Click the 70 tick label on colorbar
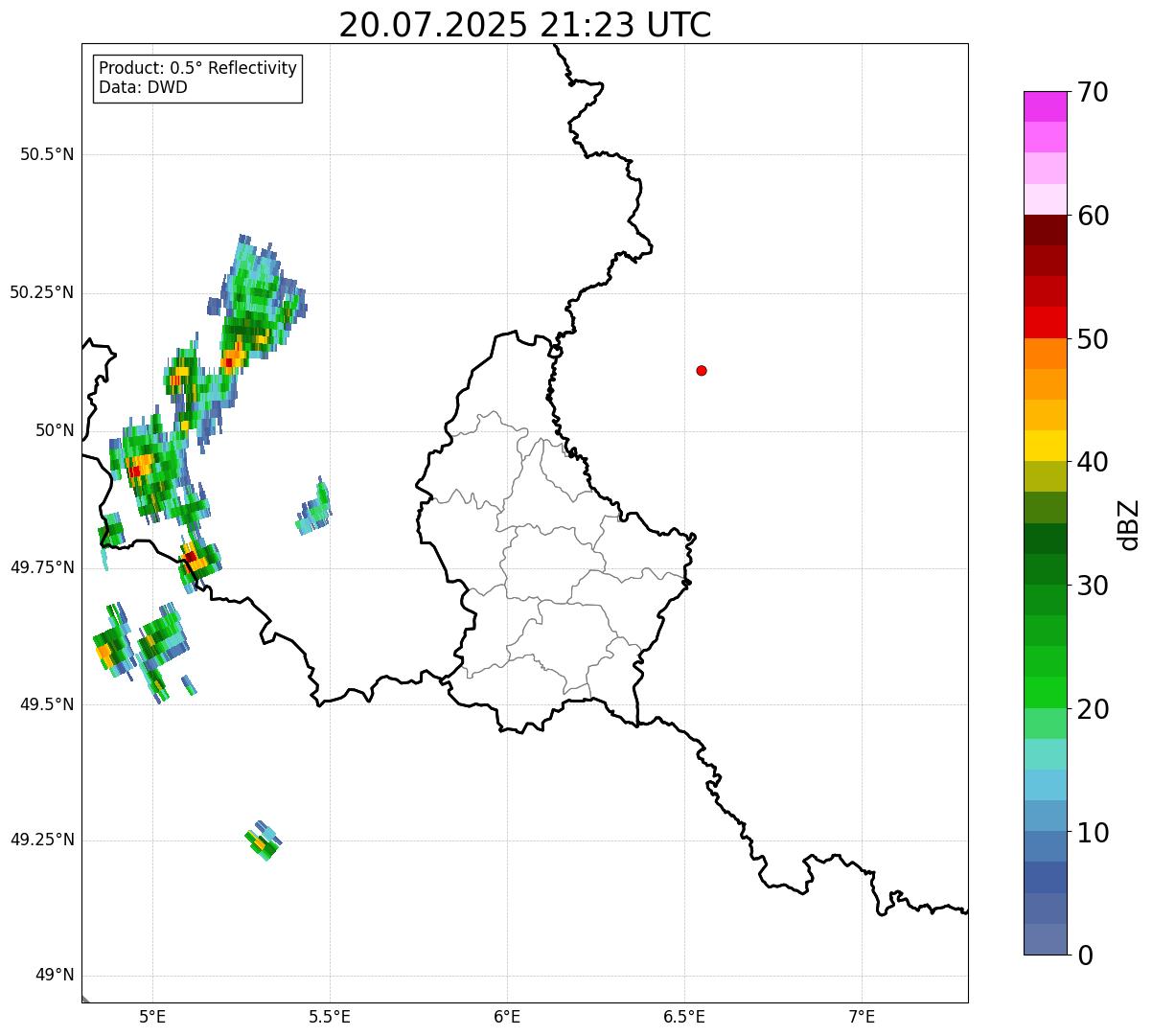The height and width of the screenshot is (1036, 1152). (1093, 93)
